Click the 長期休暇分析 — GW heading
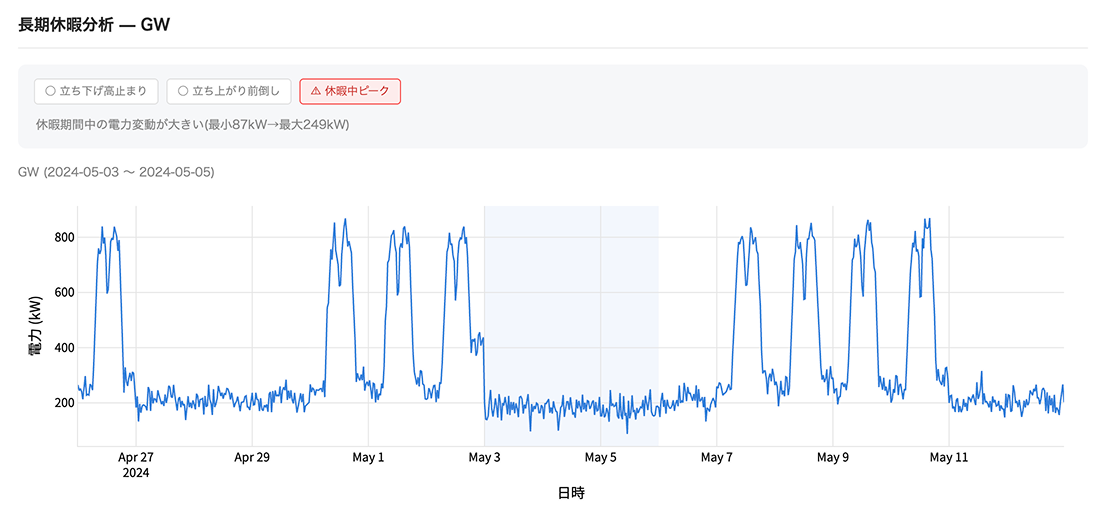1104x519 pixels. 95,25
